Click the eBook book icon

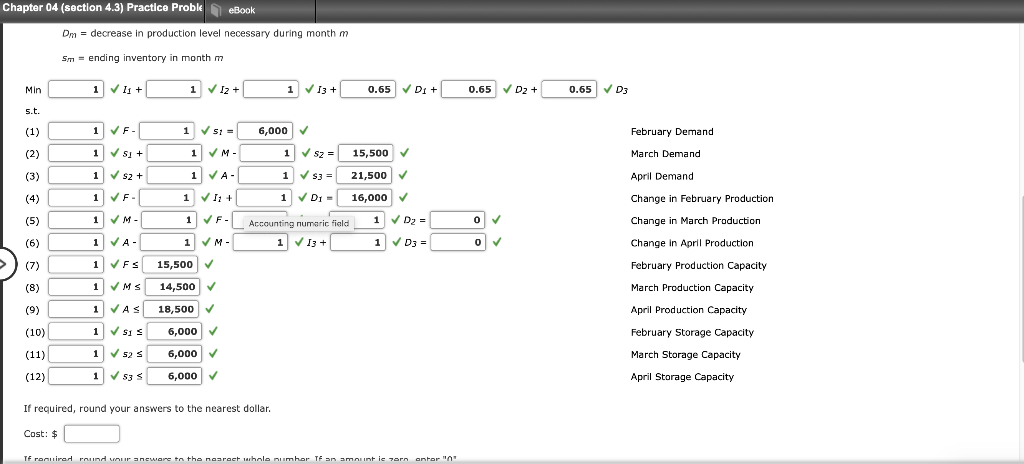coord(218,10)
